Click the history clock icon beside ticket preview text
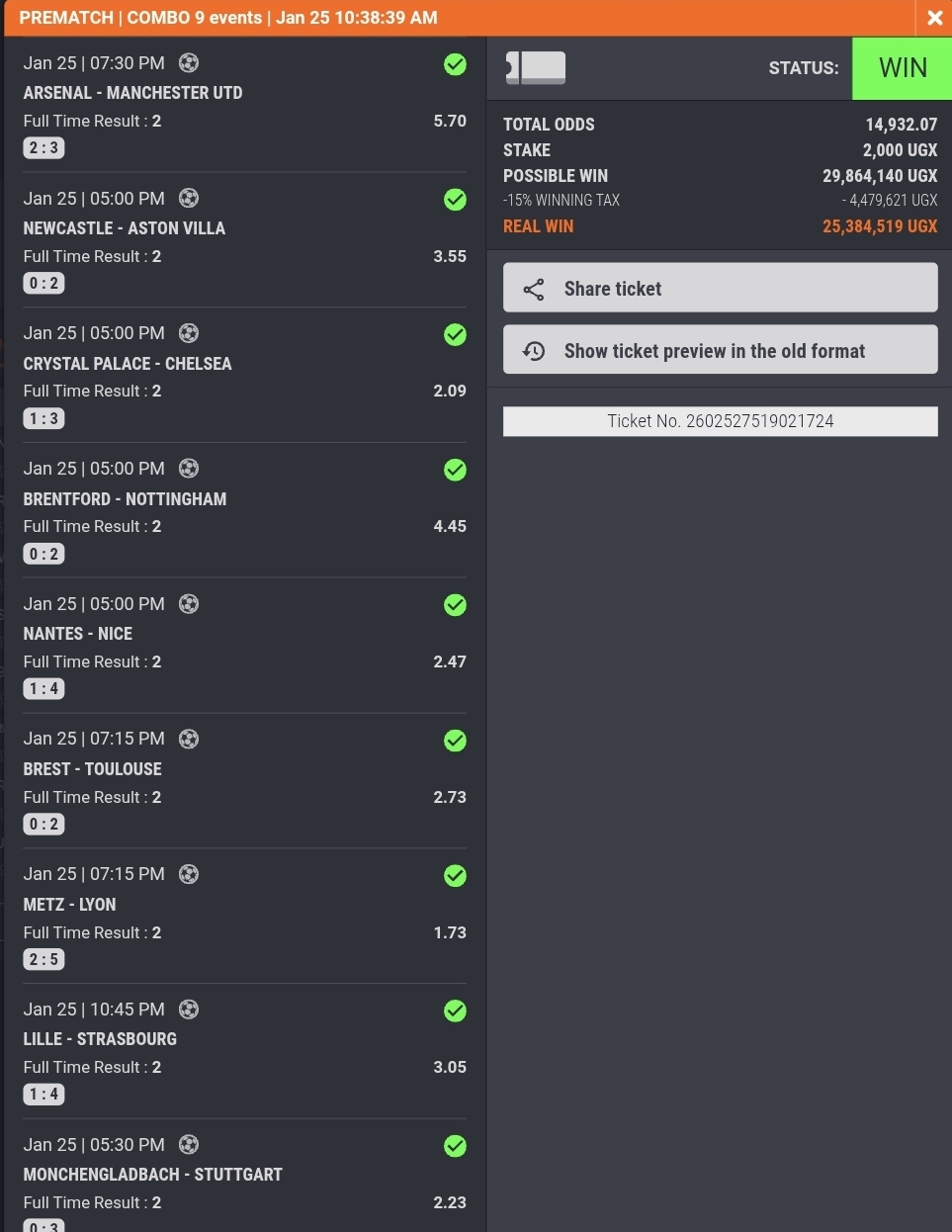The width and height of the screenshot is (952, 1232). point(533,349)
